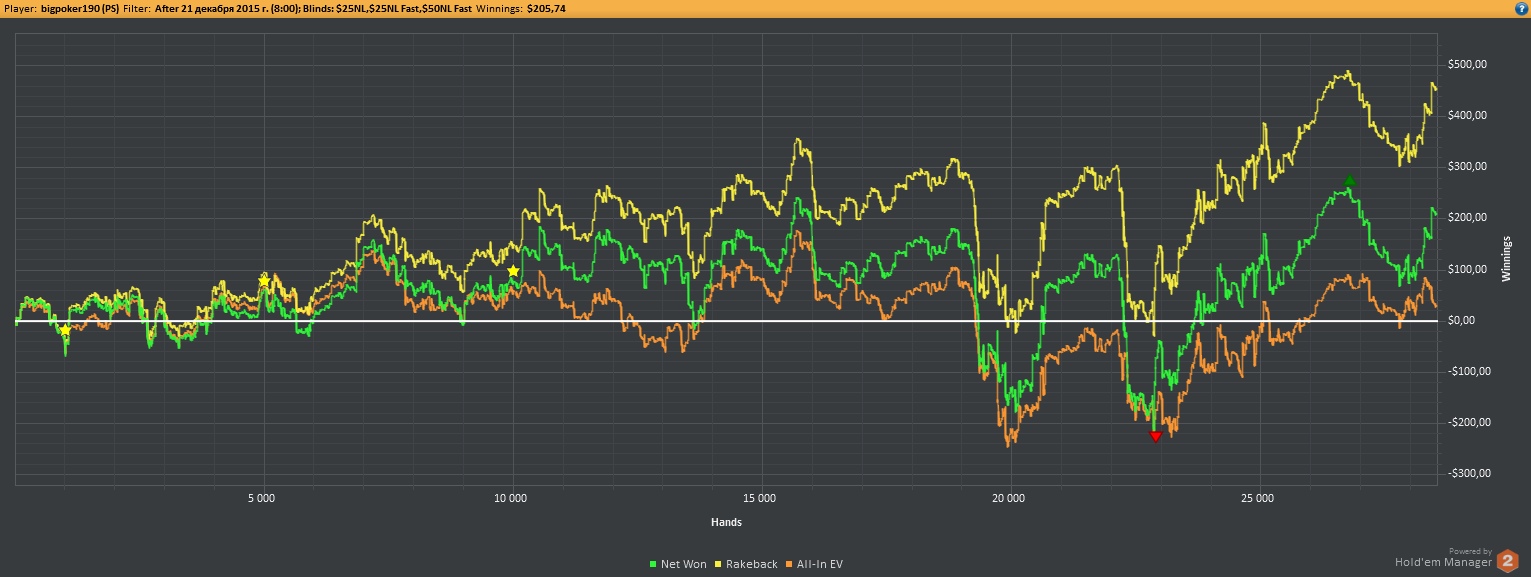The image size is (1531, 577).
Task: Select the yellow star marker near 5 000 hands
Action: point(264,281)
